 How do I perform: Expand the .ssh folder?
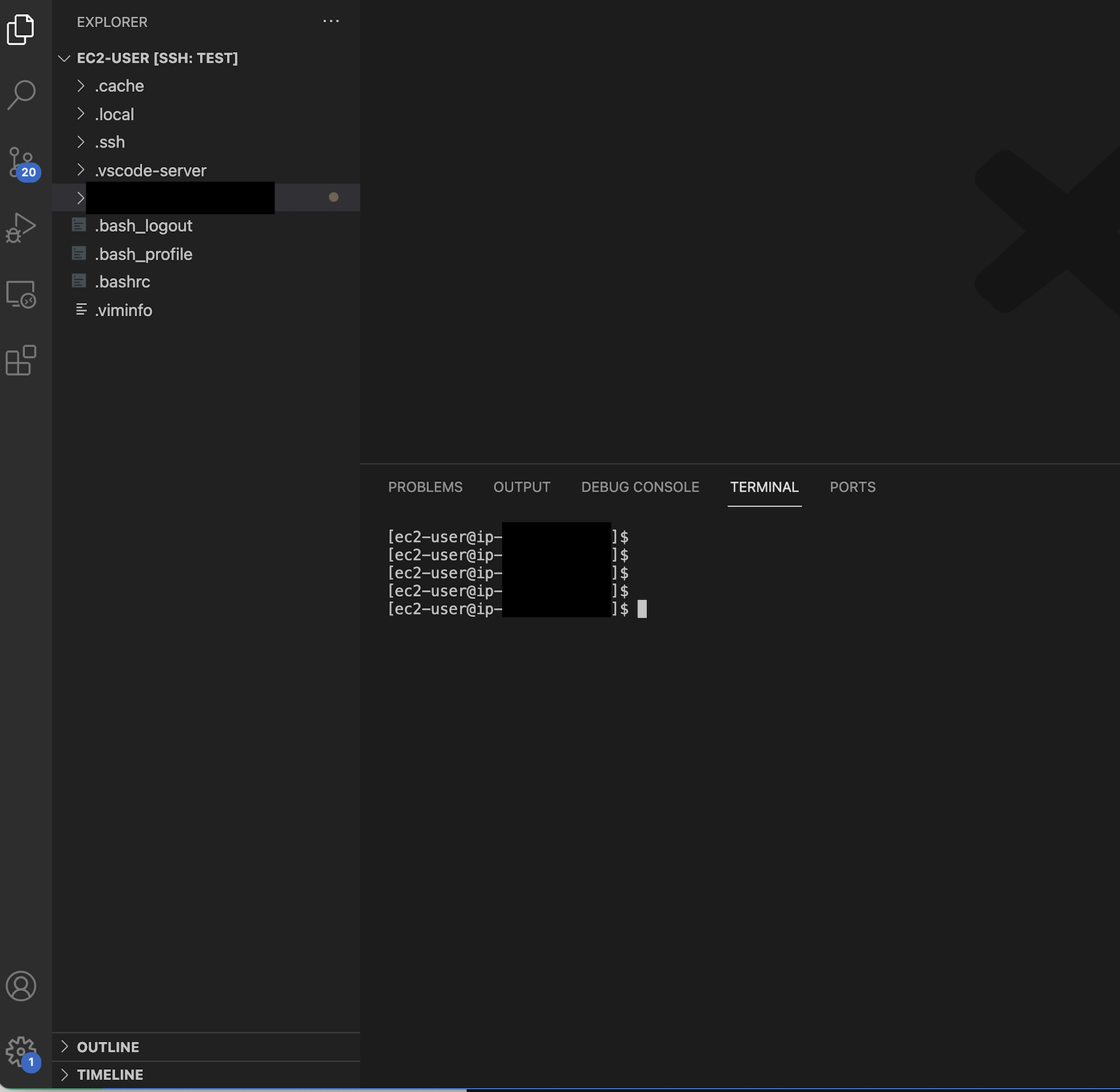tap(206, 142)
